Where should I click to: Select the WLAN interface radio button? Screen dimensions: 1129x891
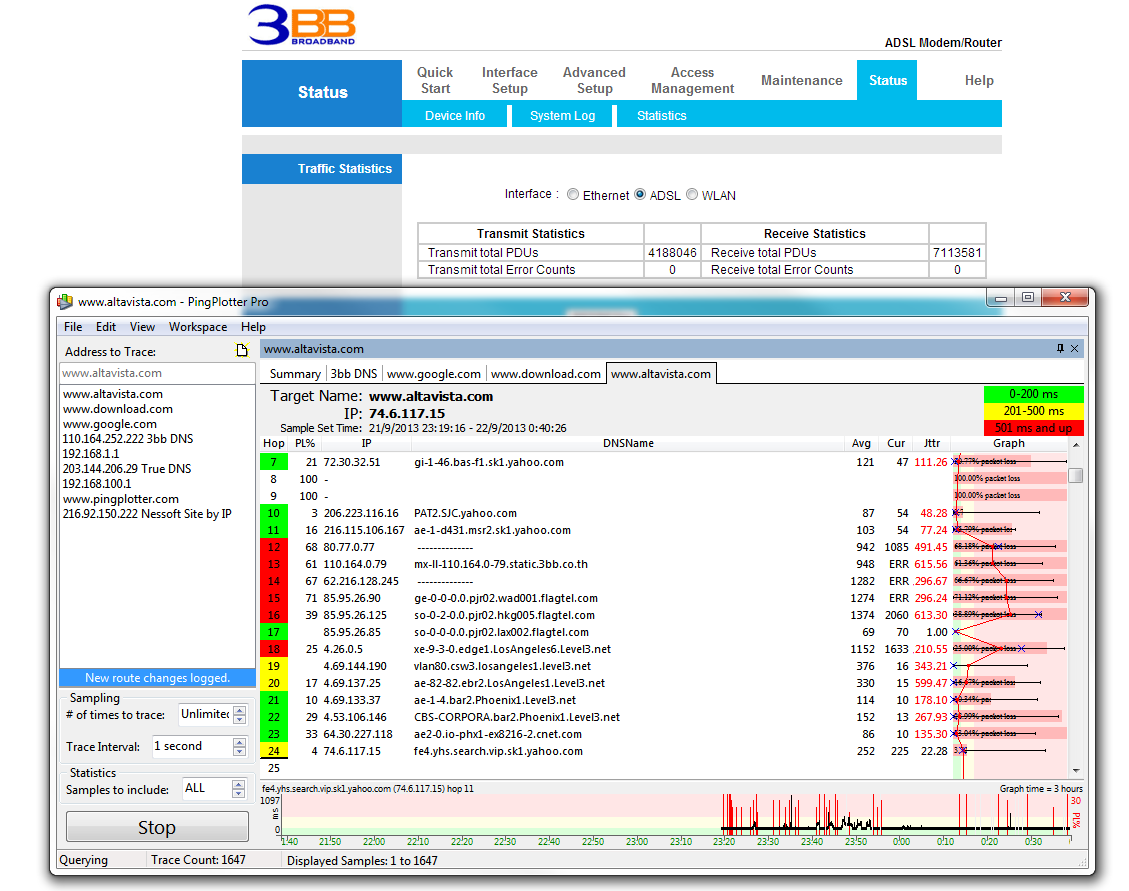click(x=692, y=195)
